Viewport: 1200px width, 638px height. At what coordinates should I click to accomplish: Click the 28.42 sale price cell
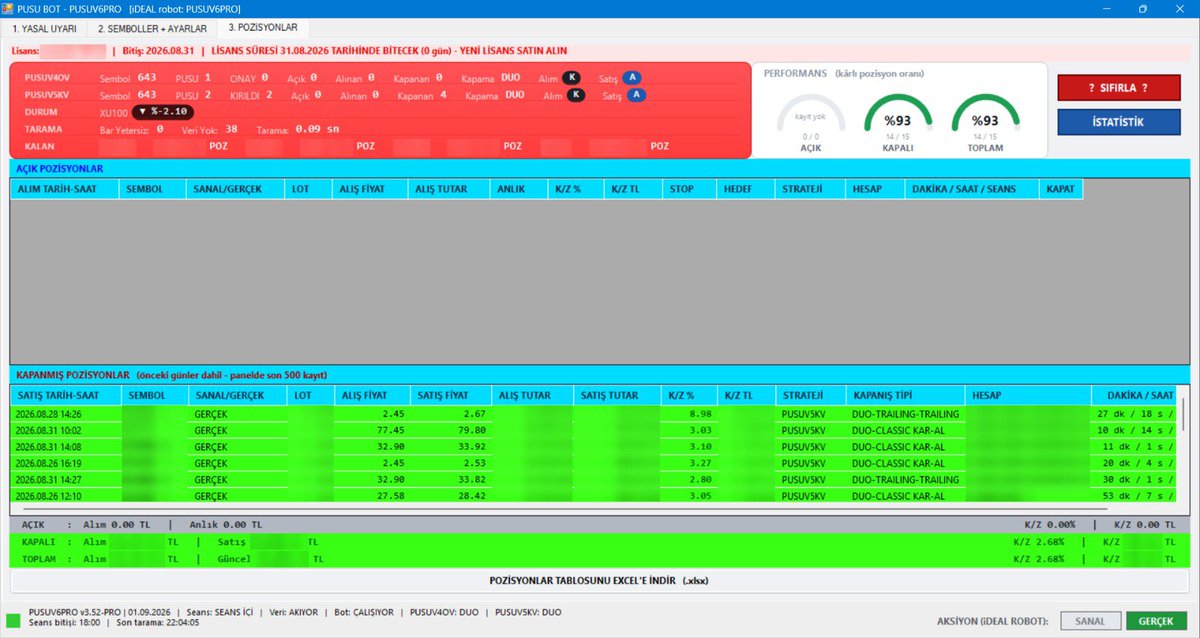(451, 496)
